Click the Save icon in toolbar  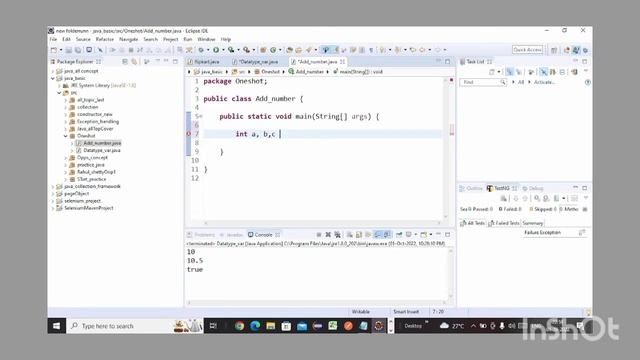pyautogui.click(x=69, y=50)
